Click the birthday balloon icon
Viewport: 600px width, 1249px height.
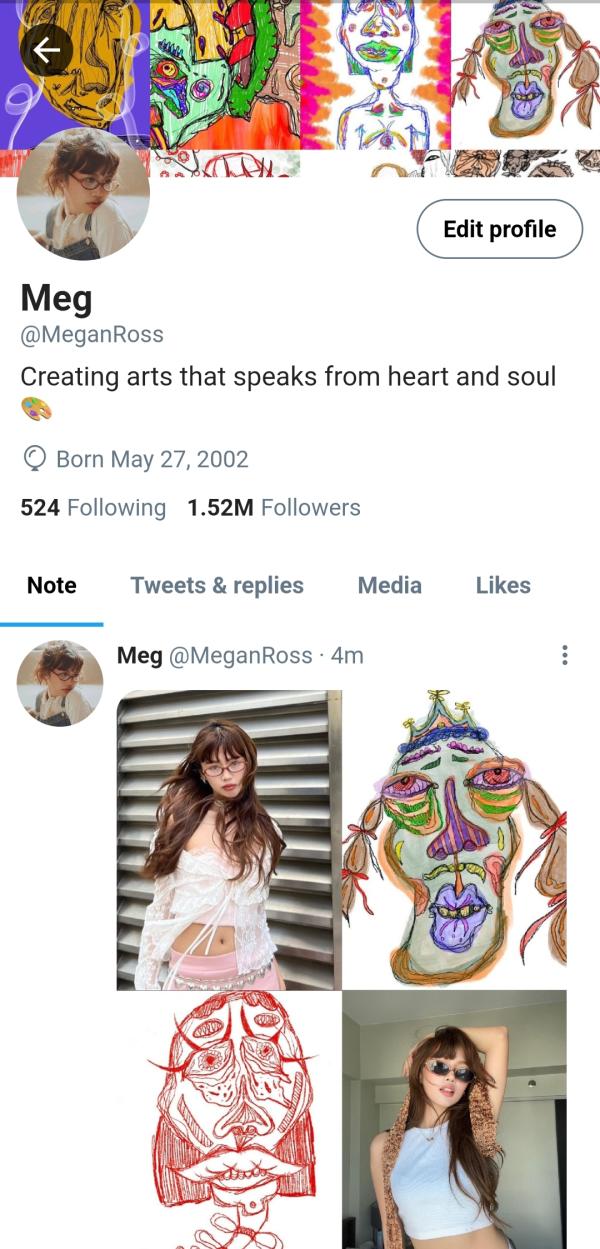click(x=35, y=459)
